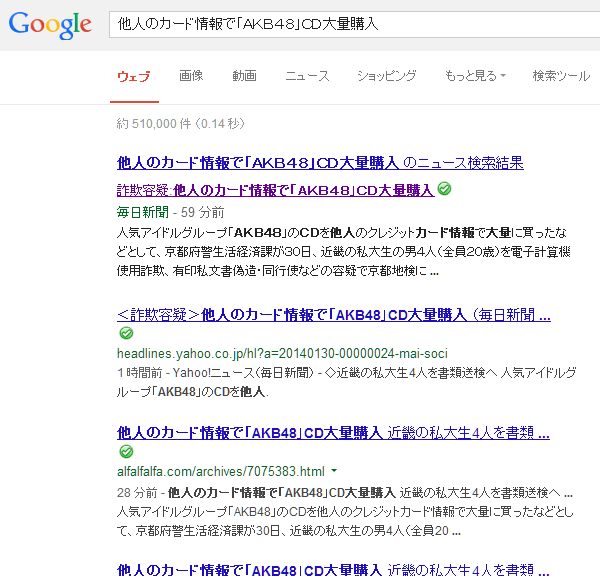Click the 毎日新聞 source label
Image resolution: width=600 pixels, height=576 pixels.
(143, 212)
